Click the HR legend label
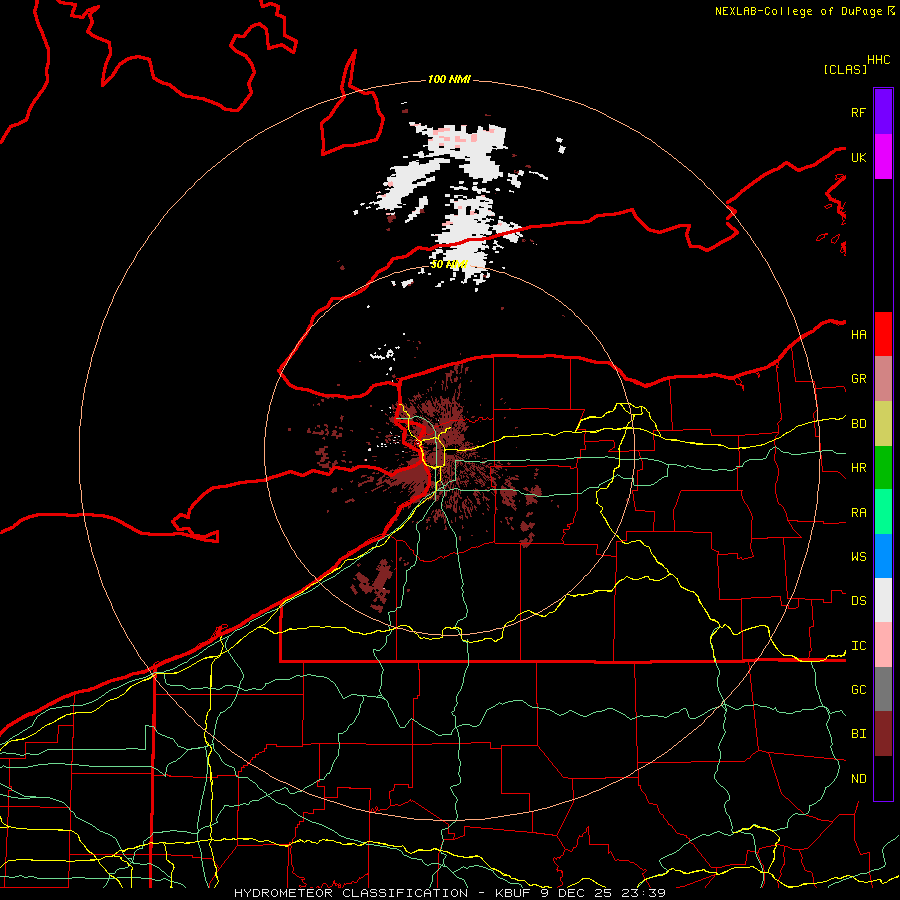Screen dimensions: 900x900 tap(858, 468)
